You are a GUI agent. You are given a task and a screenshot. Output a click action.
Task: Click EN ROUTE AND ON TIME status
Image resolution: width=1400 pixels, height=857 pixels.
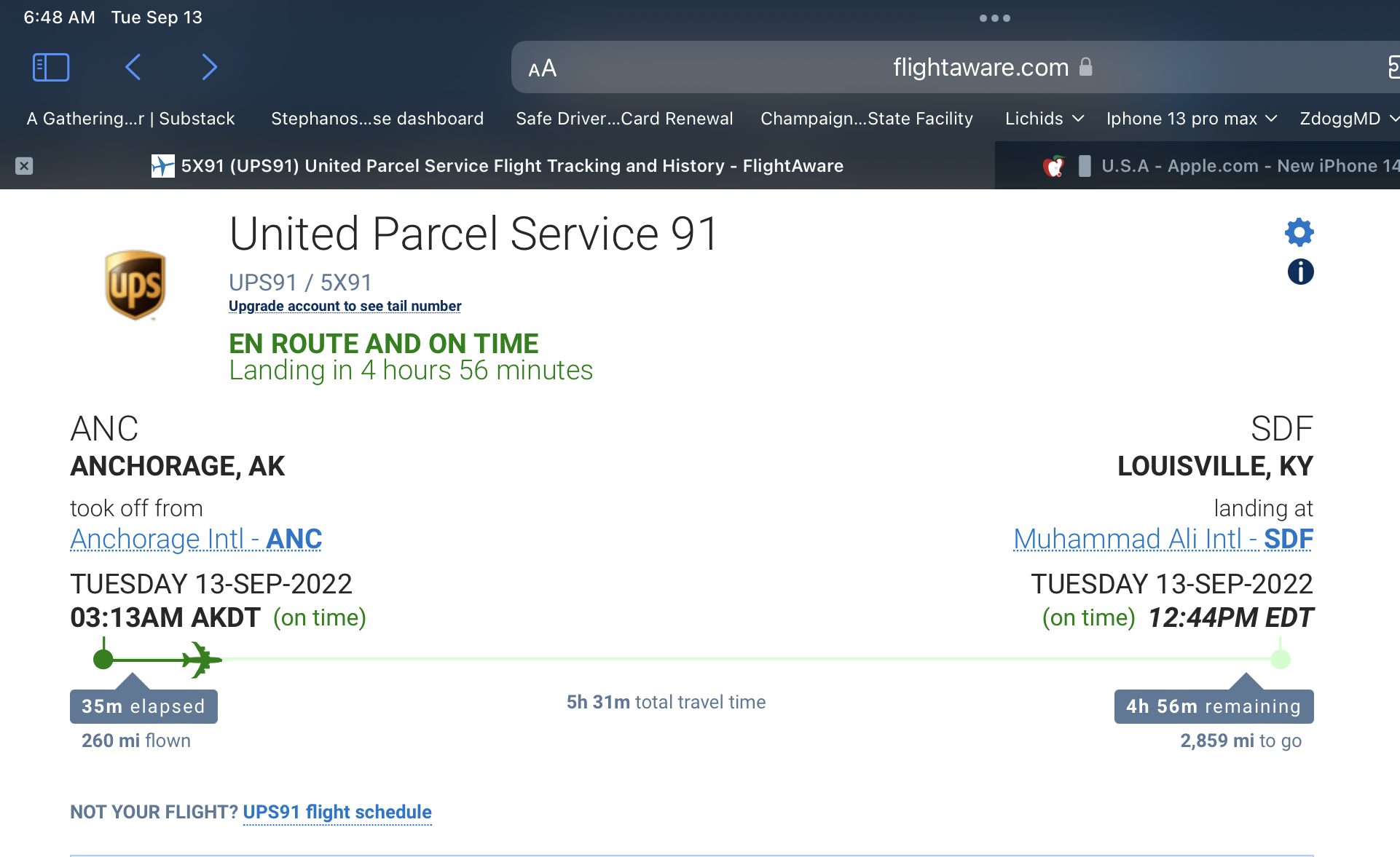click(384, 344)
